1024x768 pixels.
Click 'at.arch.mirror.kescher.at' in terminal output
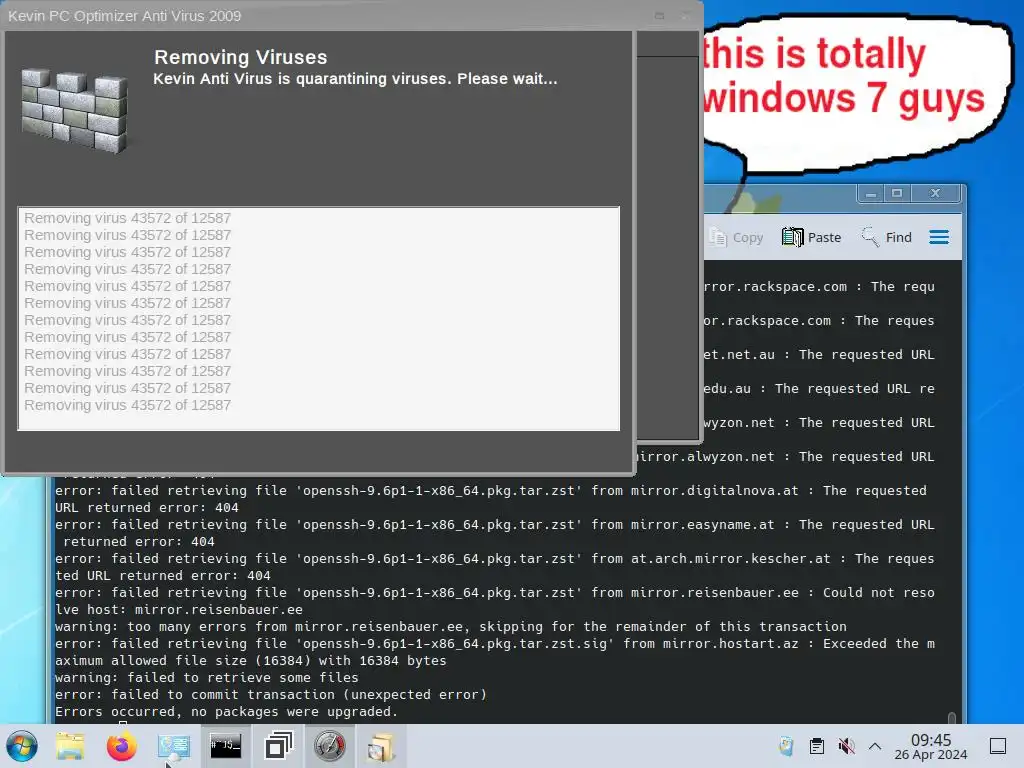[731, 558]
